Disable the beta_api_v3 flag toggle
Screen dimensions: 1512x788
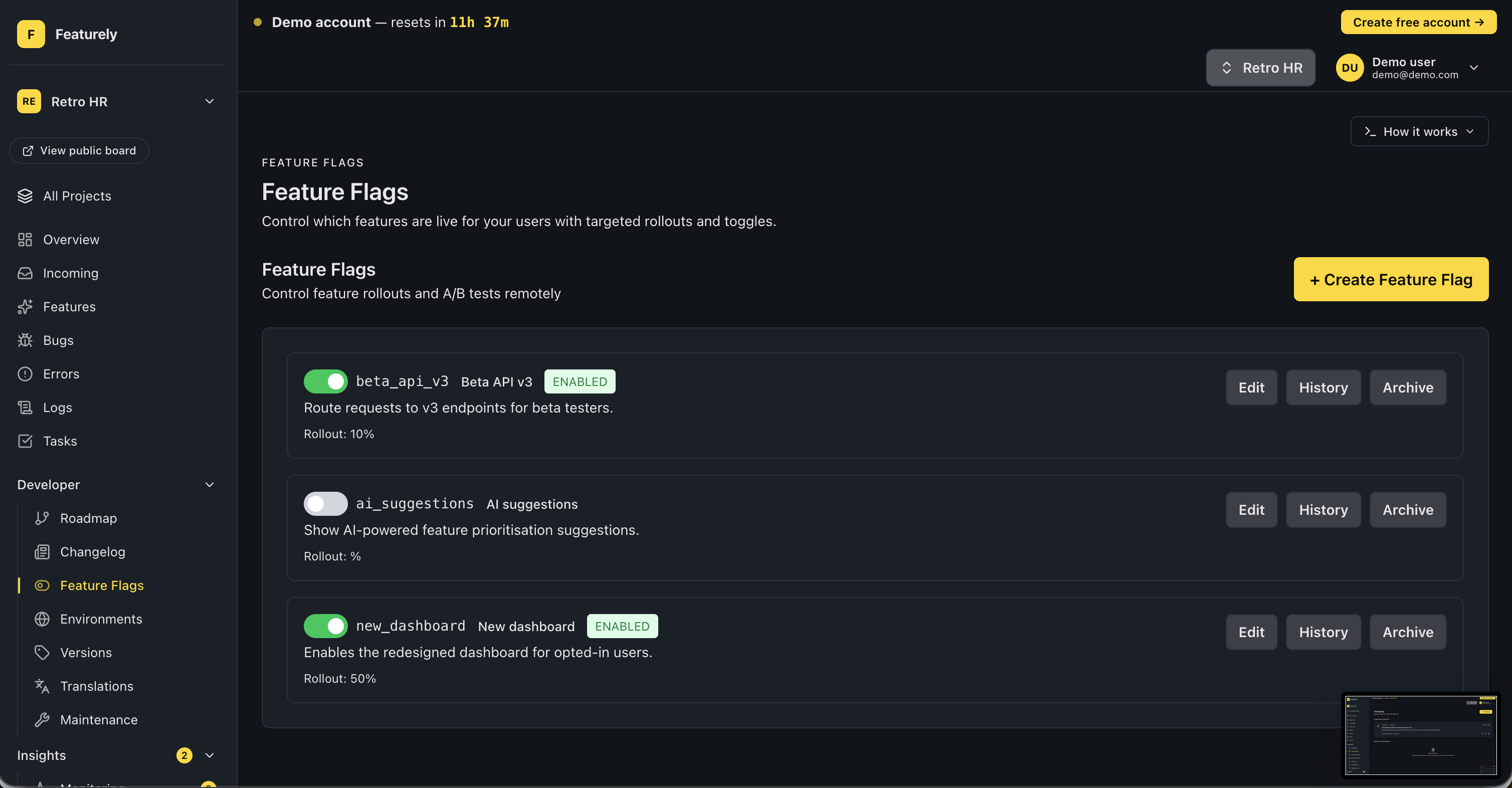coord(325,381)
